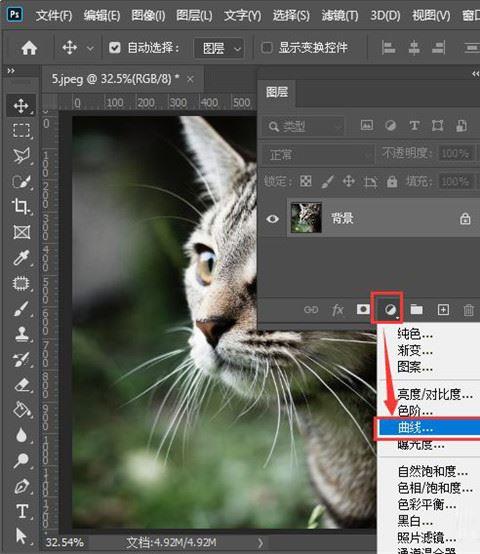This screenshot has height=554, width=480.
Task: Select the Polygonal Lasso tool
Action: 21,155
